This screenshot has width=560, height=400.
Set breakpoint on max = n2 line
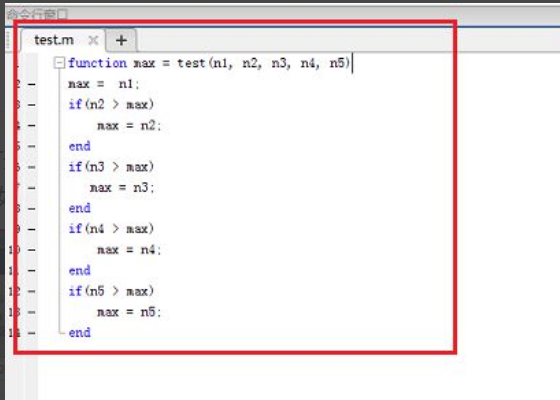(31, 126)
